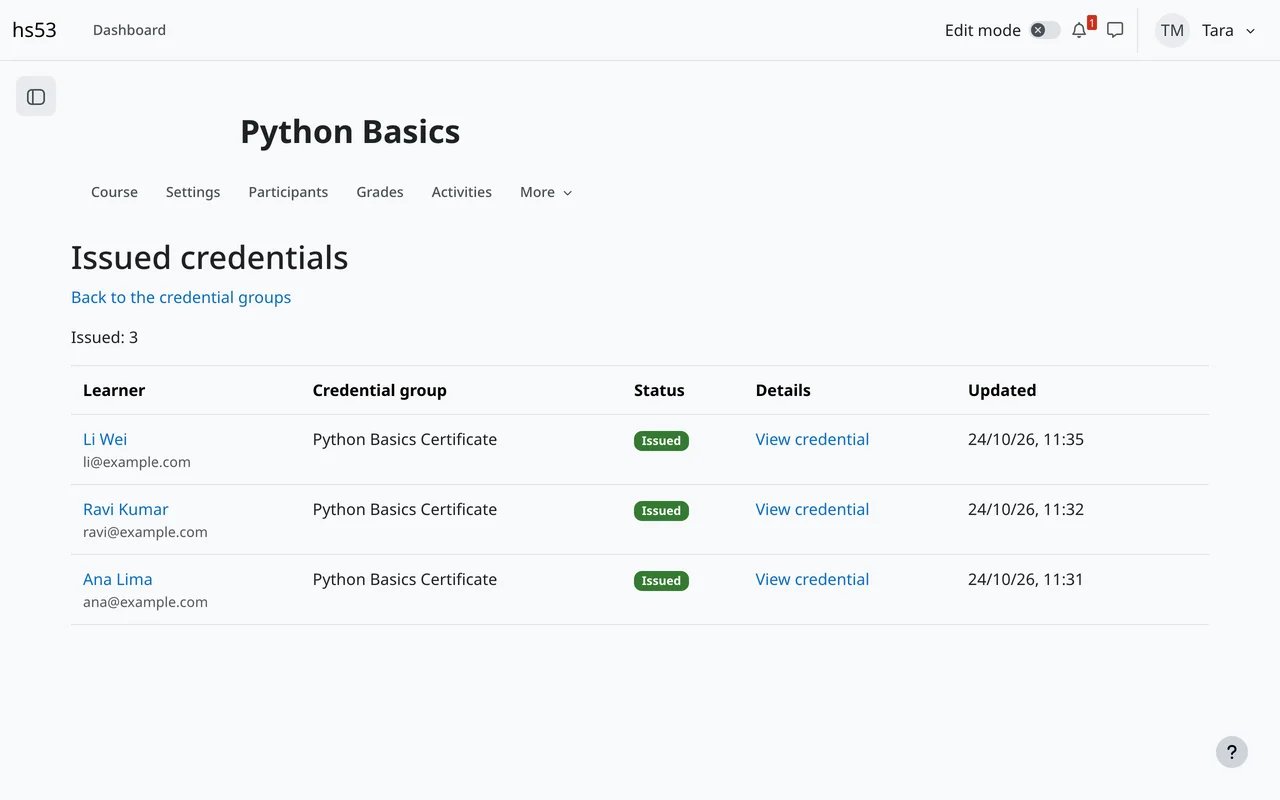Click the email ana@example.com
This screenshot has width=1280, height=800.
(145, 602)
